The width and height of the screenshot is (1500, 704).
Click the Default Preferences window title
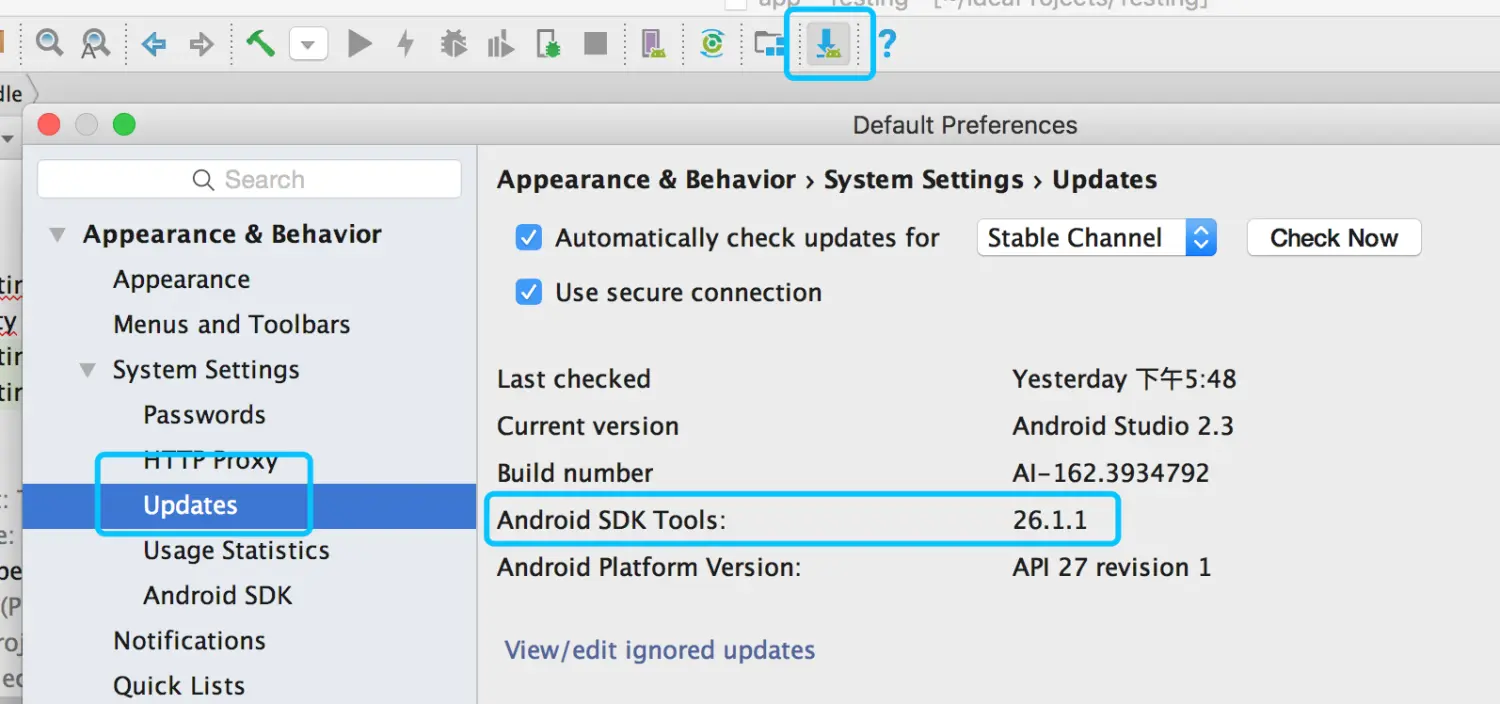(965, 125)
